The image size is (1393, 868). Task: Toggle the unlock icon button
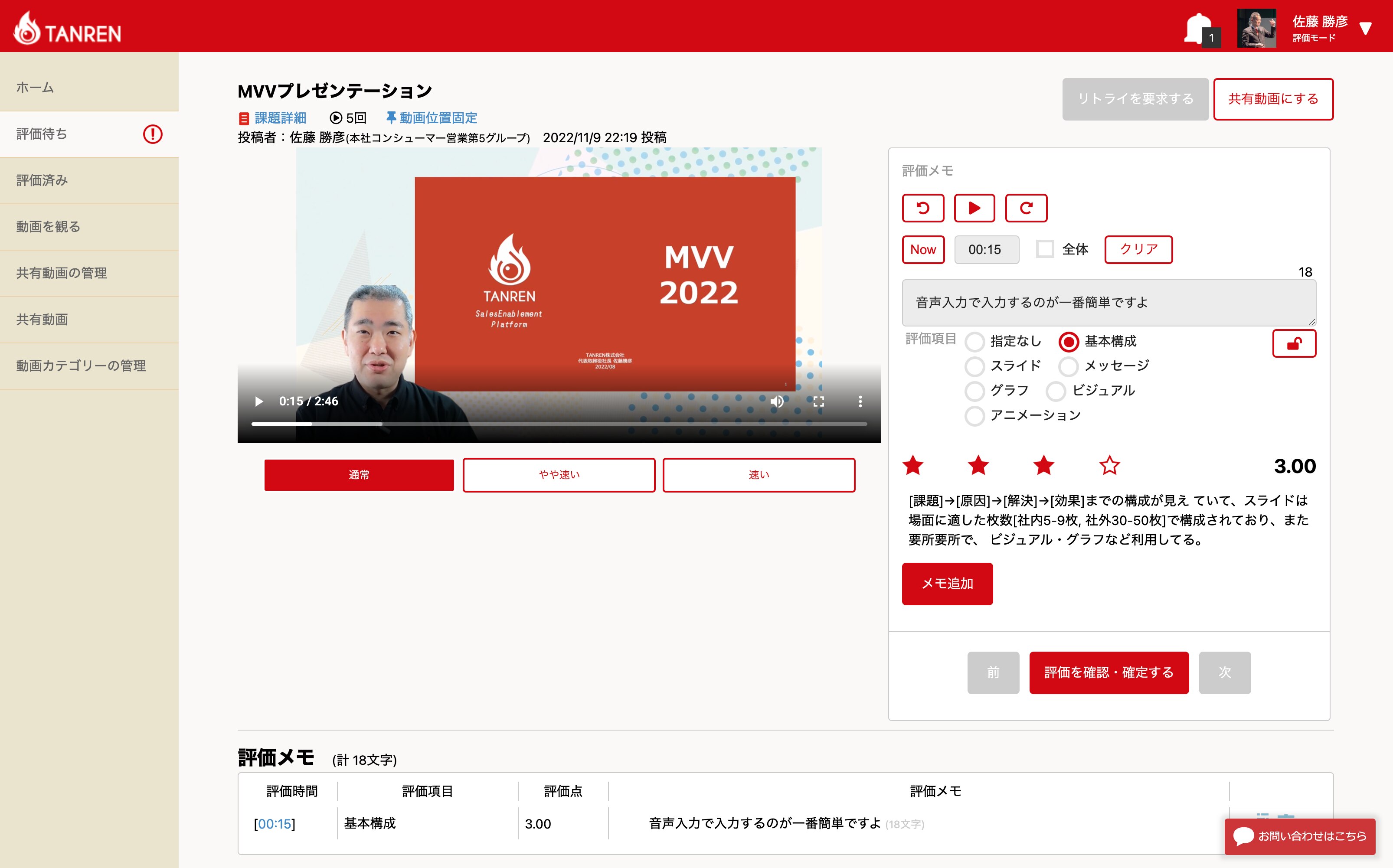(1294, 344)
